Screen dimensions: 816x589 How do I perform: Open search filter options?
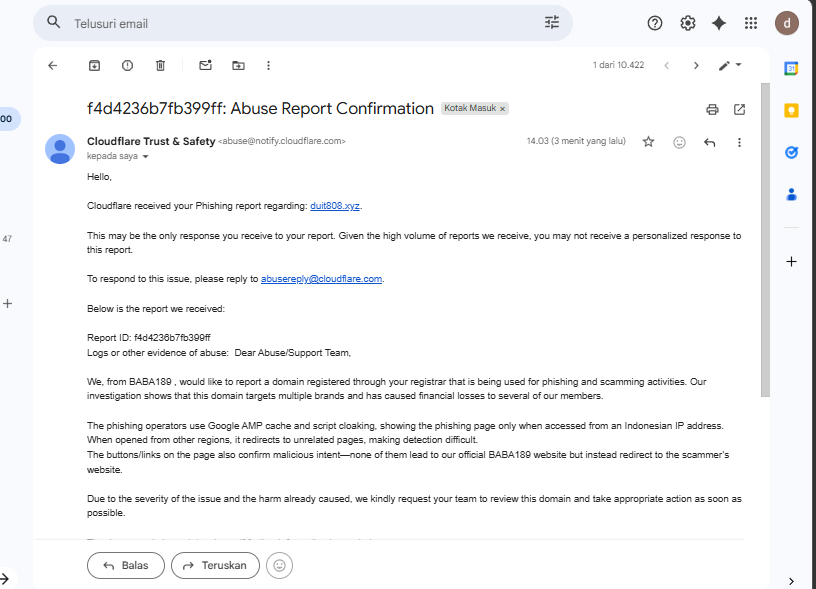click(x=552, y=22)
